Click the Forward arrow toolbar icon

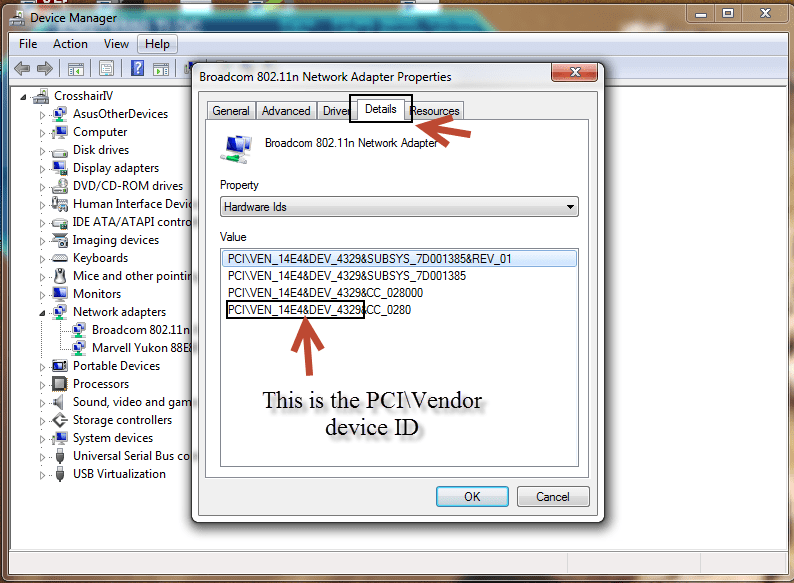pyautogui.click(x=45, y=68)
